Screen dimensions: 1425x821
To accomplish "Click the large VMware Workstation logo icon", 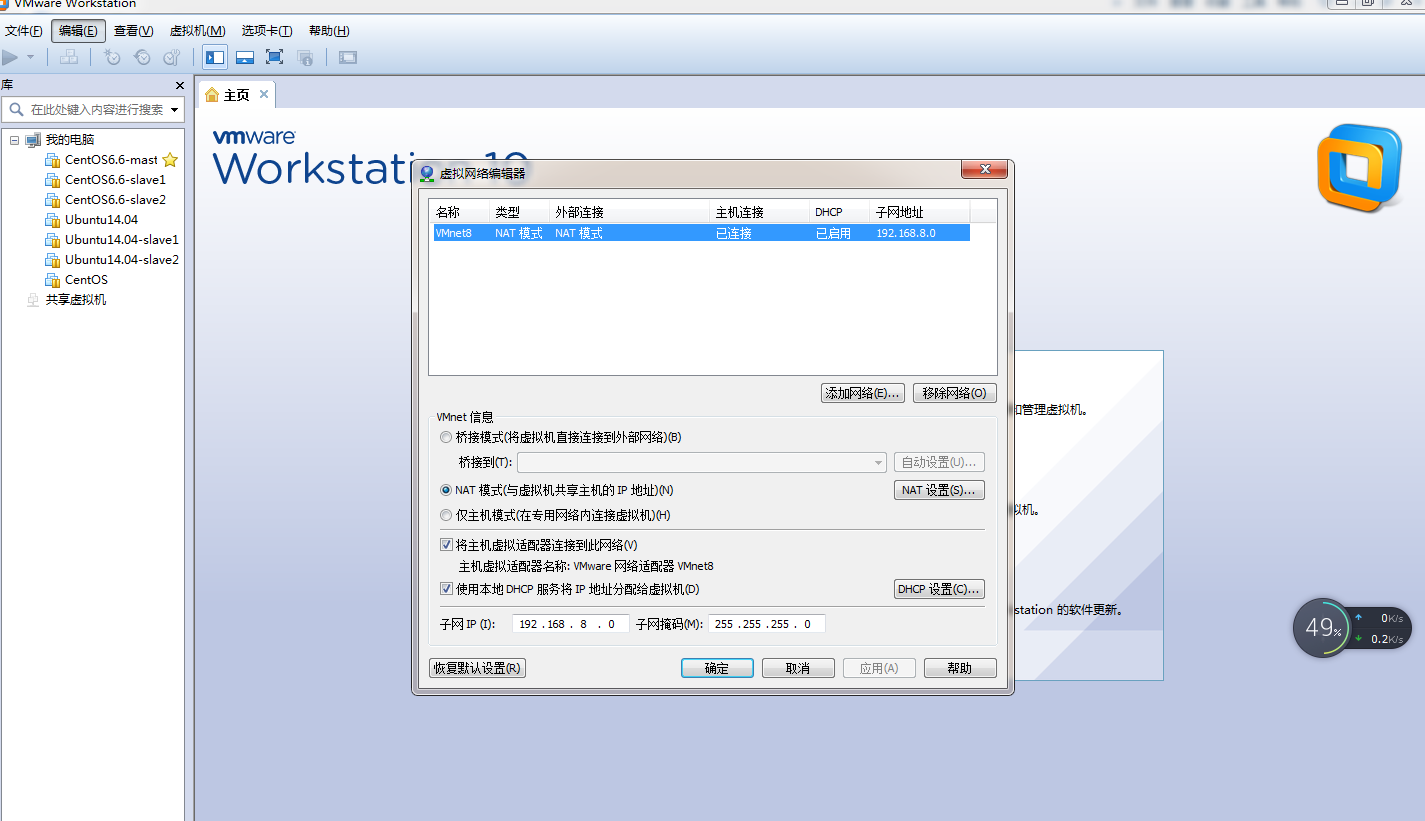I will coord(1359,168).
